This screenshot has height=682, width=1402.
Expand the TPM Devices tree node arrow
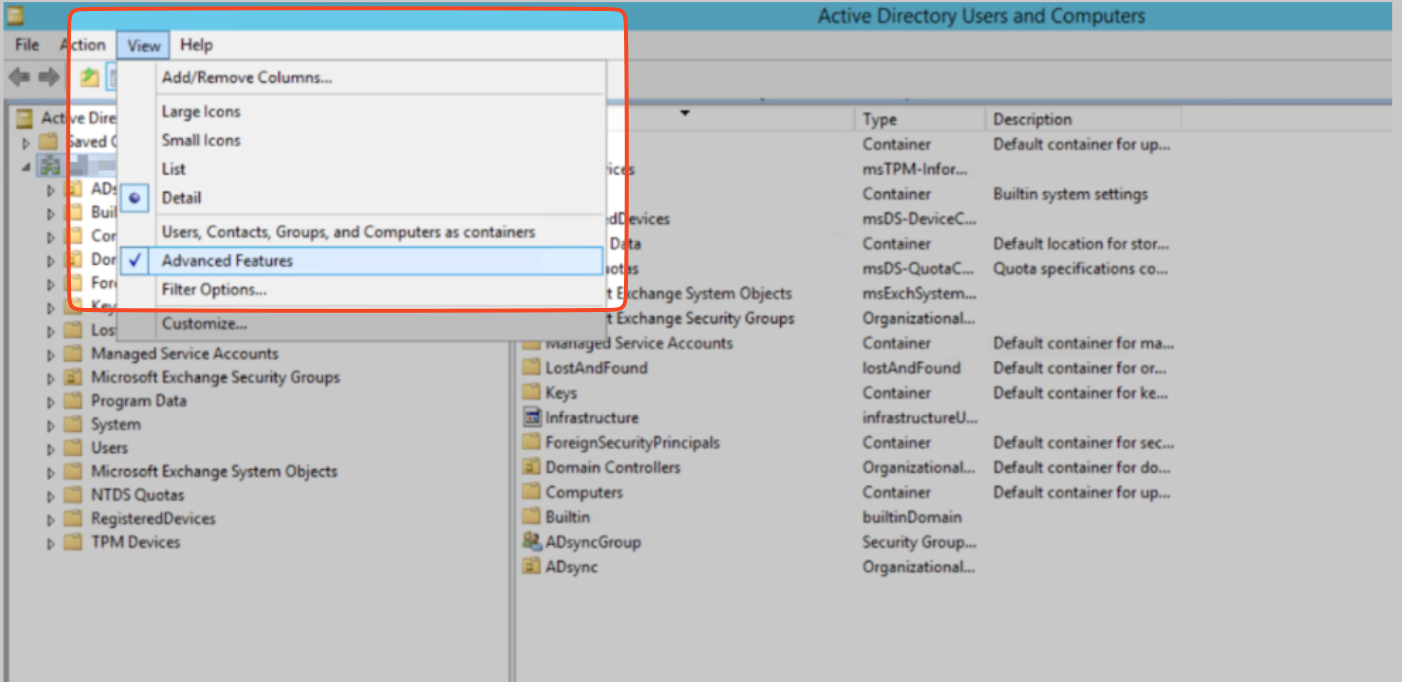(x=51, y=543)
